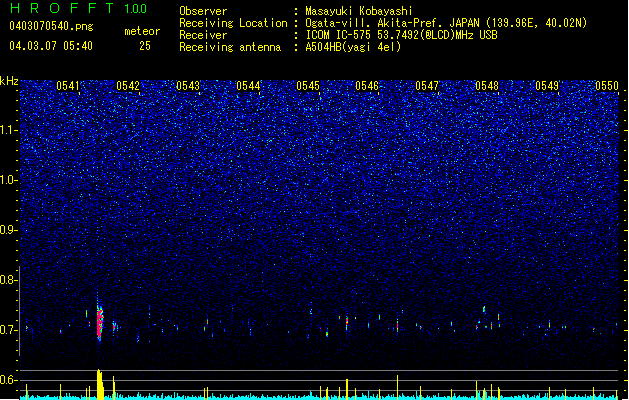Click the 0.9 kHz frequency axis label
Image resolution: width=629 pixels, height=400 pixels.
click(x=8, y=230)
